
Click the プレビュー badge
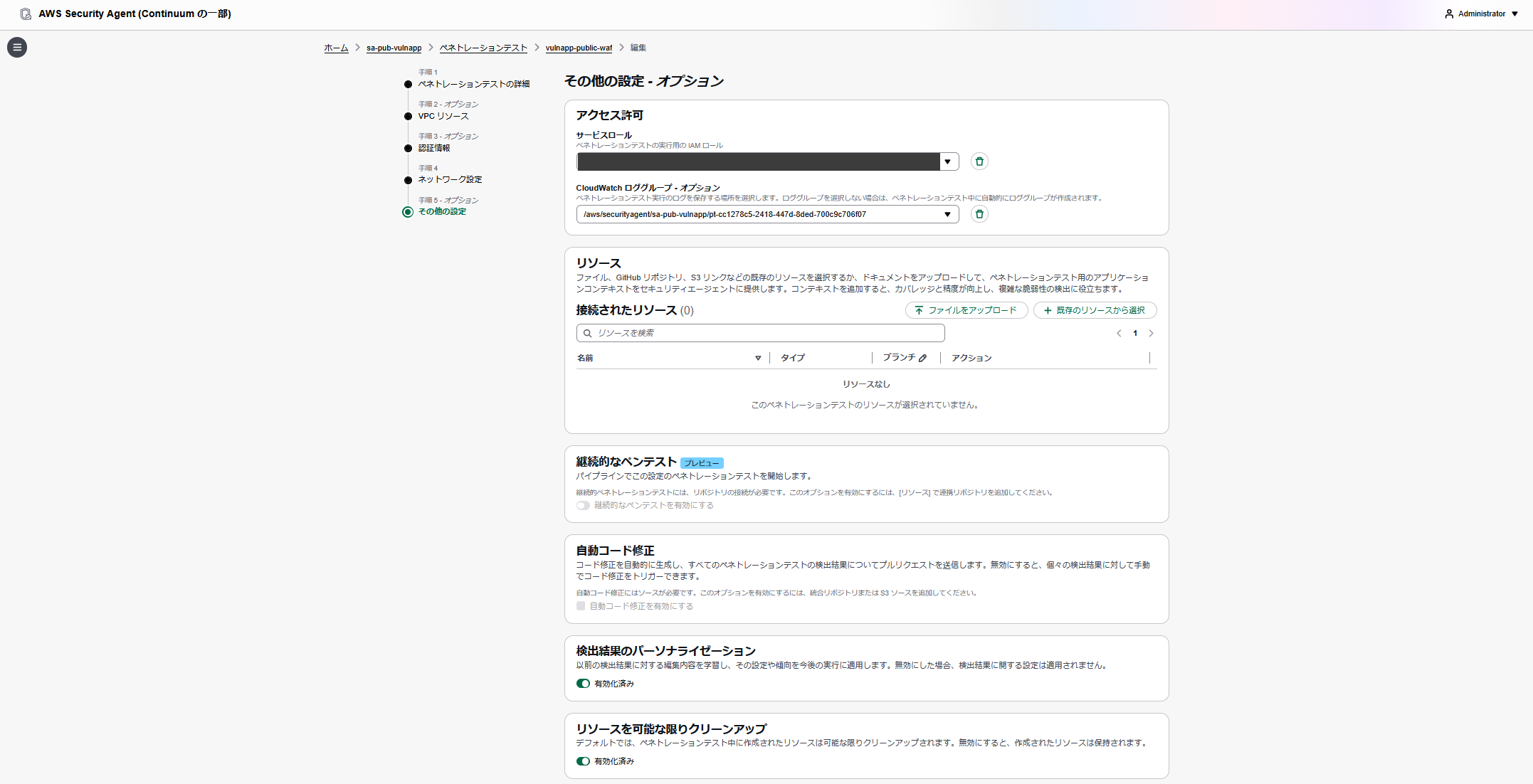coord(702,463)
